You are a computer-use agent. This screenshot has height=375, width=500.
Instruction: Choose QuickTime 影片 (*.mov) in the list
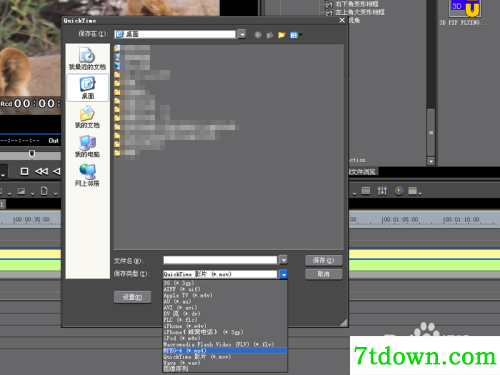224,357
